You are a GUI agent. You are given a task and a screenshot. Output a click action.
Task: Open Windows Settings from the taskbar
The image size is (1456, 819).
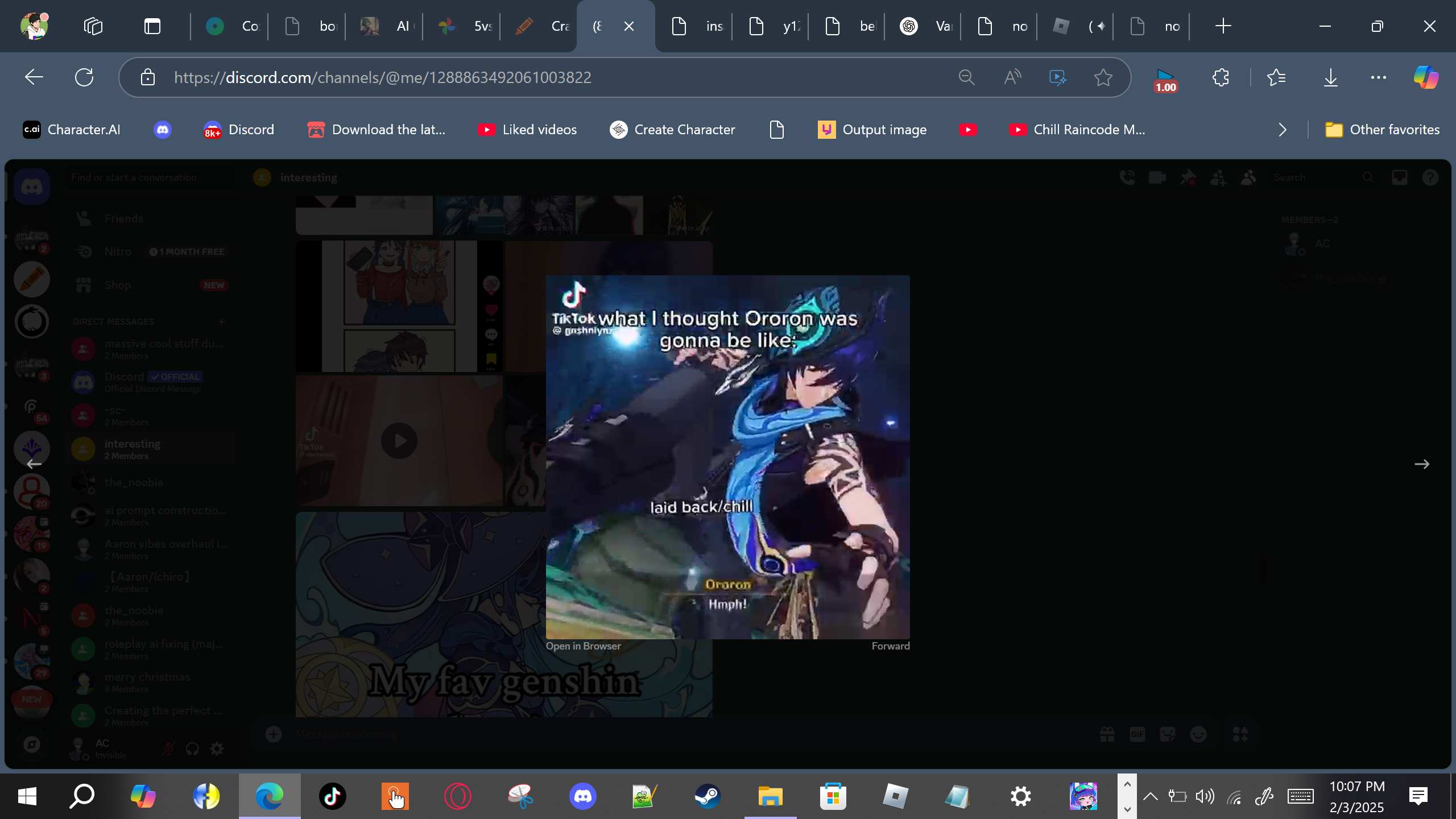(1020, 796)
